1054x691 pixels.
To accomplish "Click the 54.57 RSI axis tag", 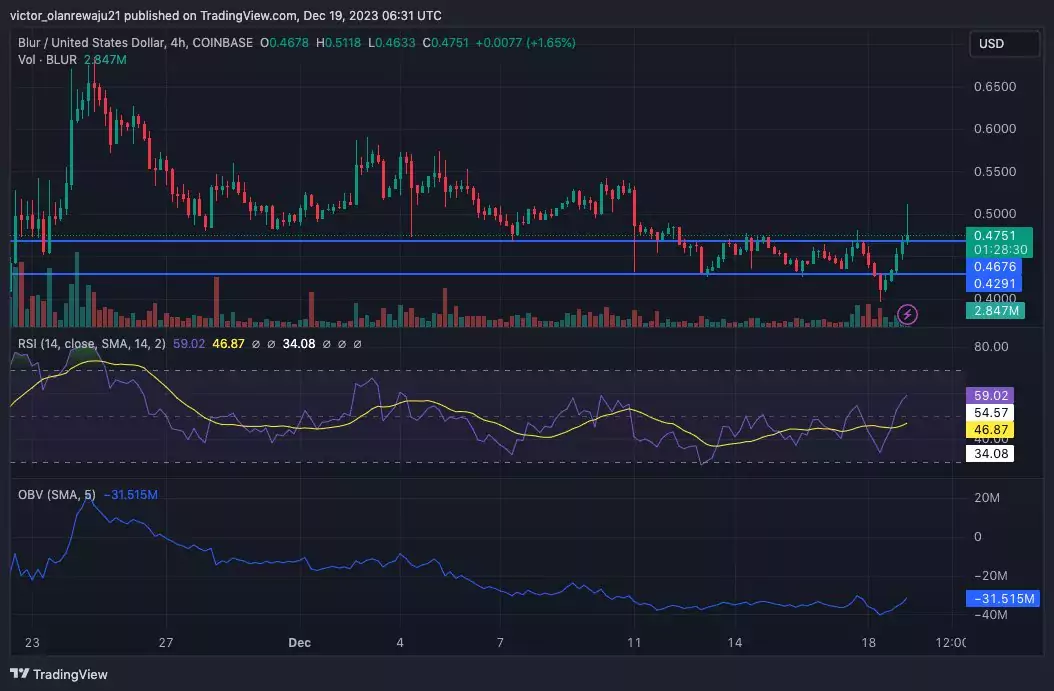I will tap(990, 413).
